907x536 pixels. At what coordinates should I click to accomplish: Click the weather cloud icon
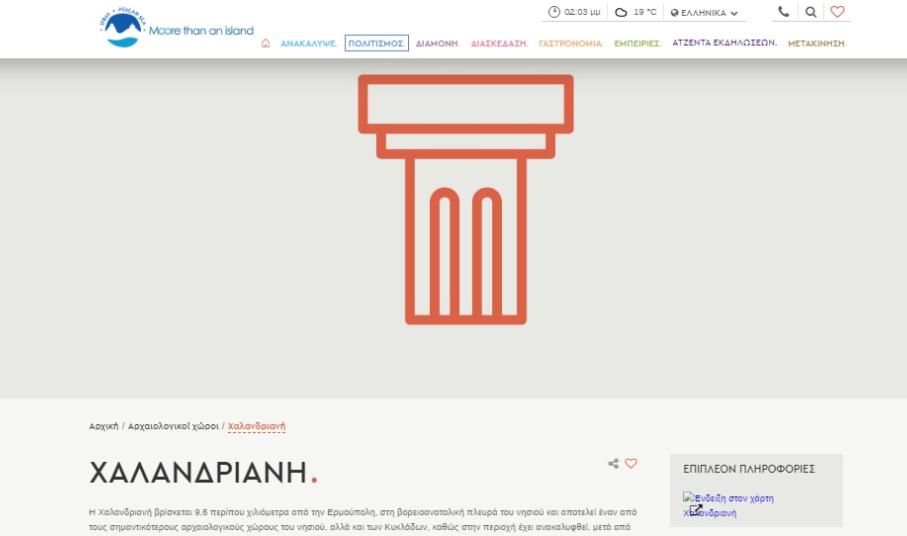point(621,12)
